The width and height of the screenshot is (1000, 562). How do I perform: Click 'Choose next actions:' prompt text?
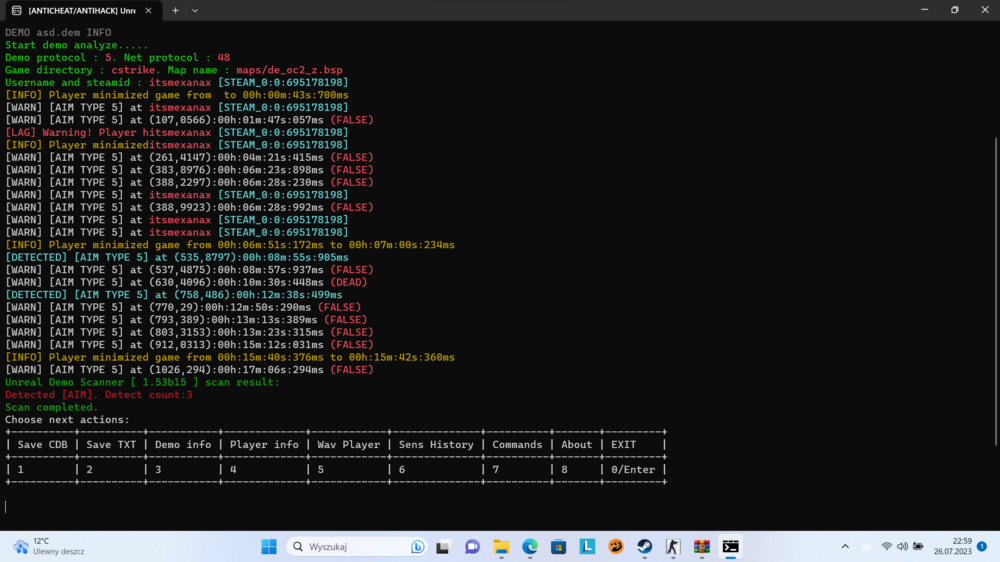67,420
